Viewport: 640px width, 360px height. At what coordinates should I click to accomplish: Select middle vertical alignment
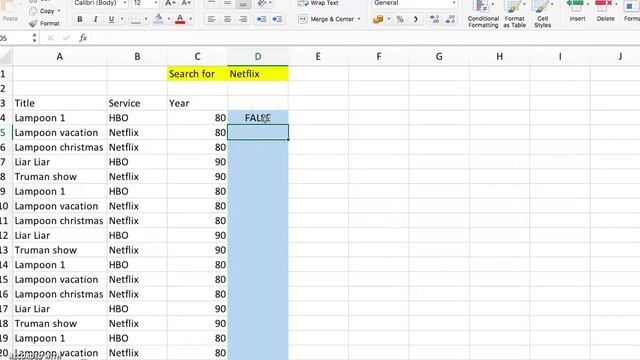point(227,4)
